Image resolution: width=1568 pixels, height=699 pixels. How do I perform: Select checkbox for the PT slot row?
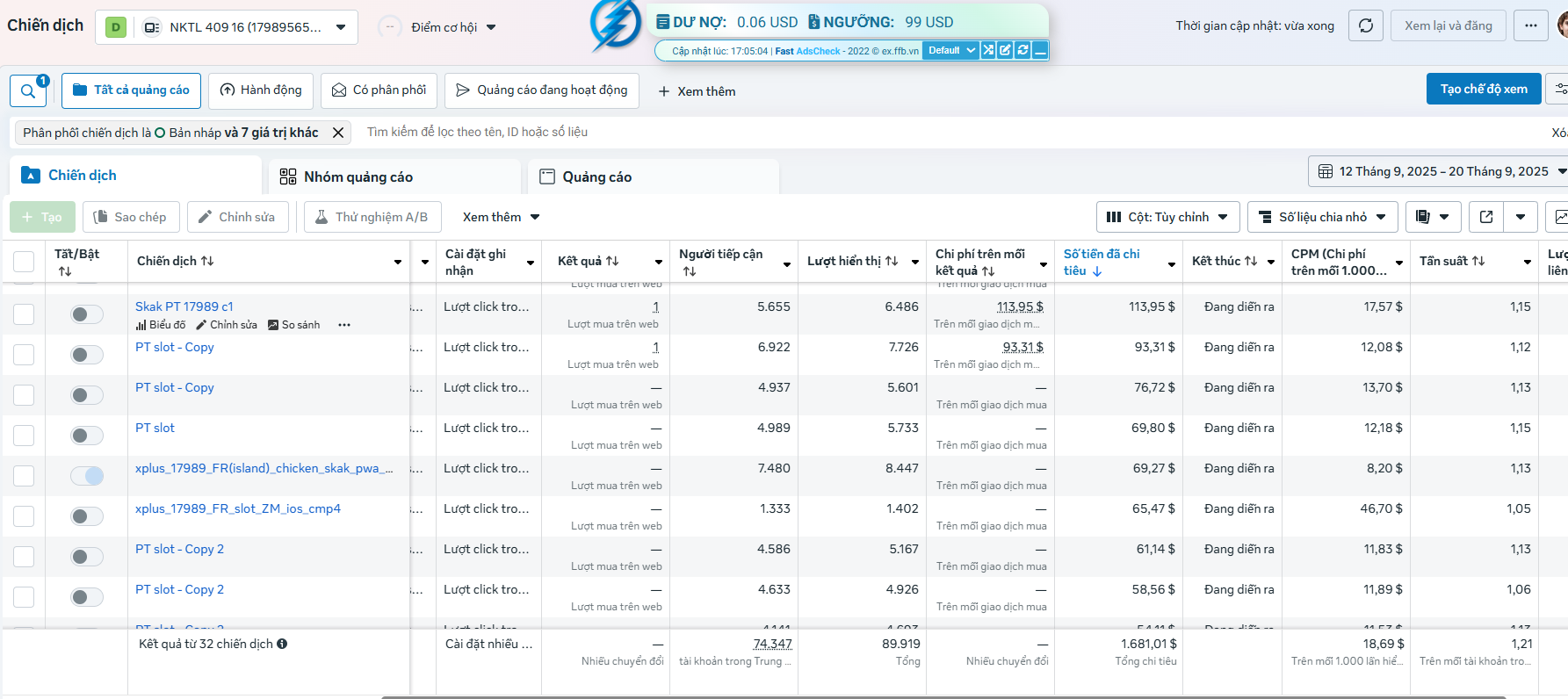24,436
